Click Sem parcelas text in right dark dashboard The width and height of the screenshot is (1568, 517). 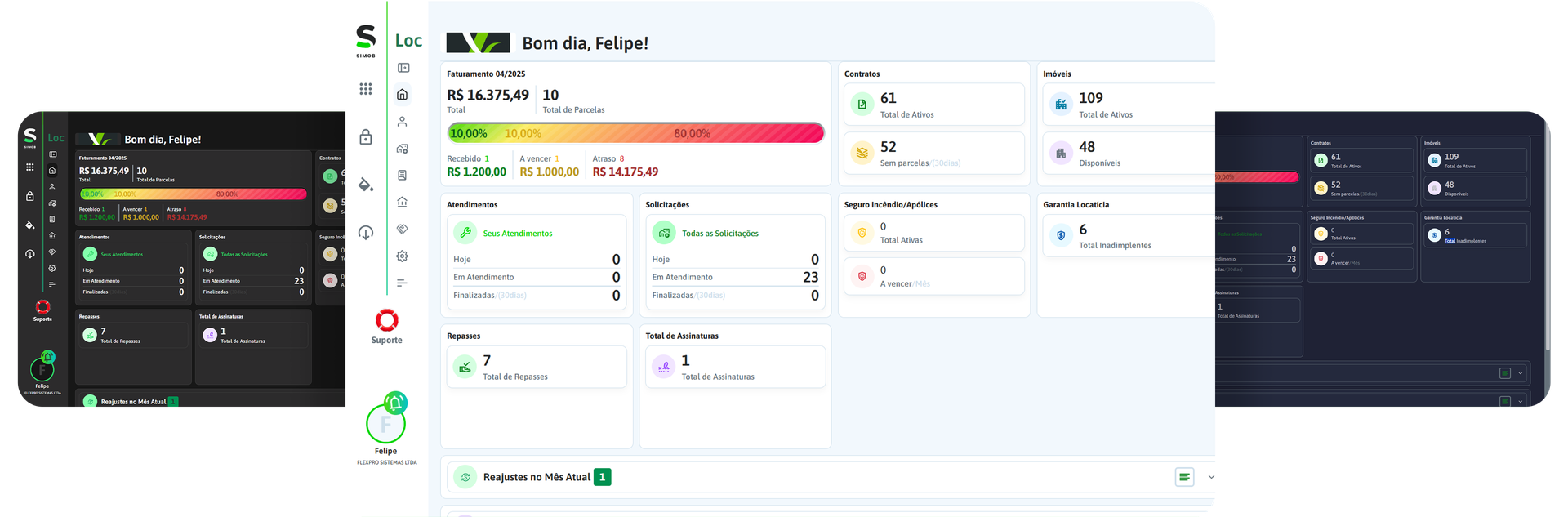tap(1344, 194)
